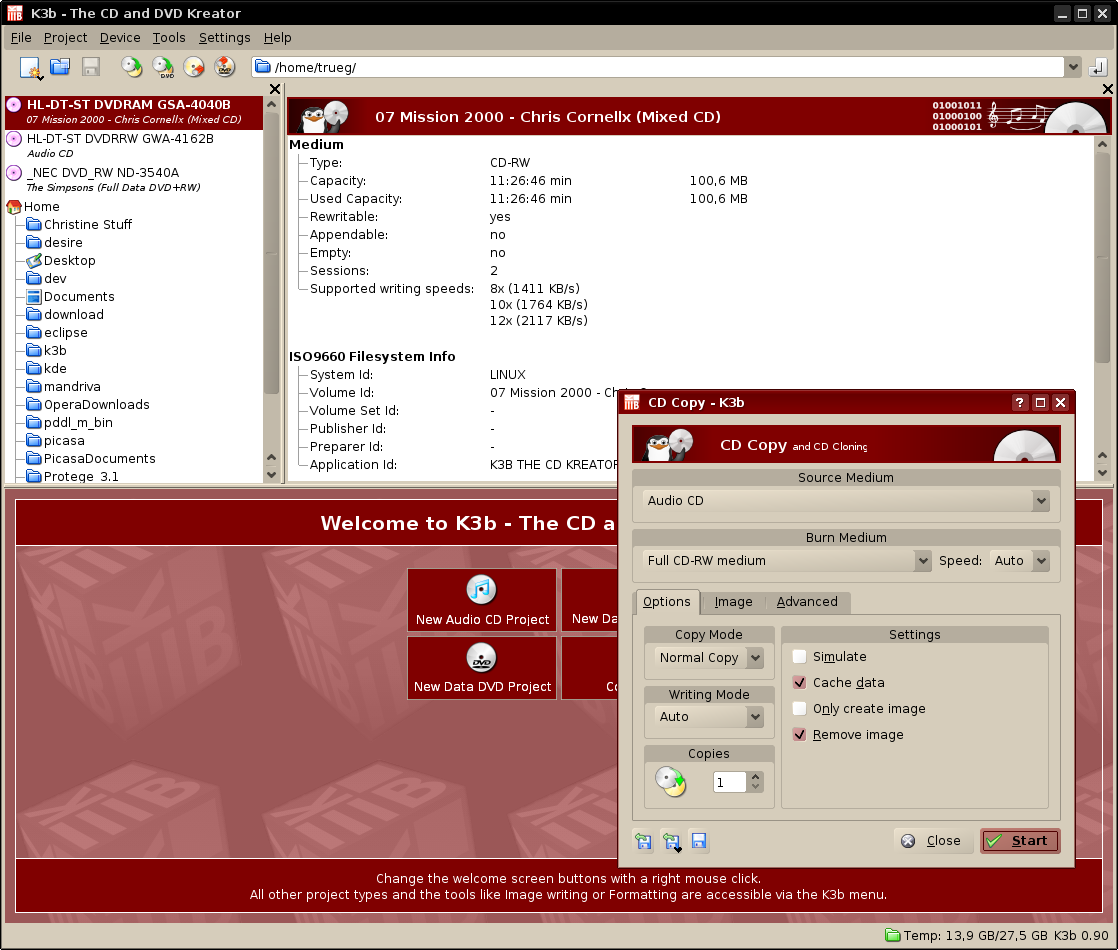1118x950 pixels.
Task: Click the greyed Save floppy toolbar icon
Action: pyautogui.click(x=91, y=67)
